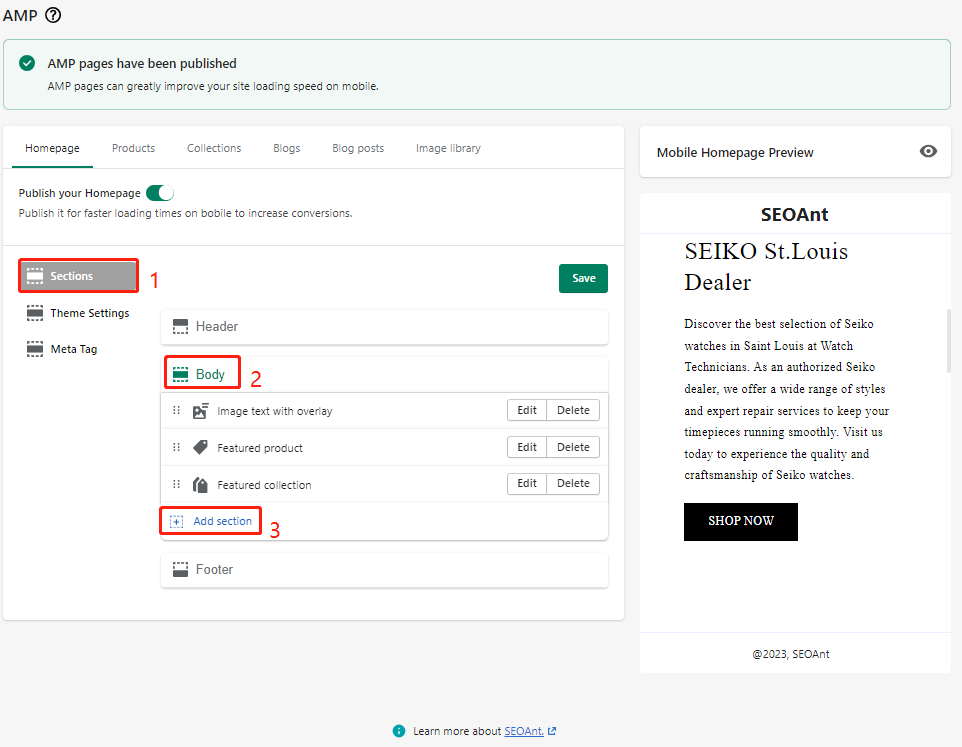Click drag handle of Featured collection row

click(x=177, y=484)
